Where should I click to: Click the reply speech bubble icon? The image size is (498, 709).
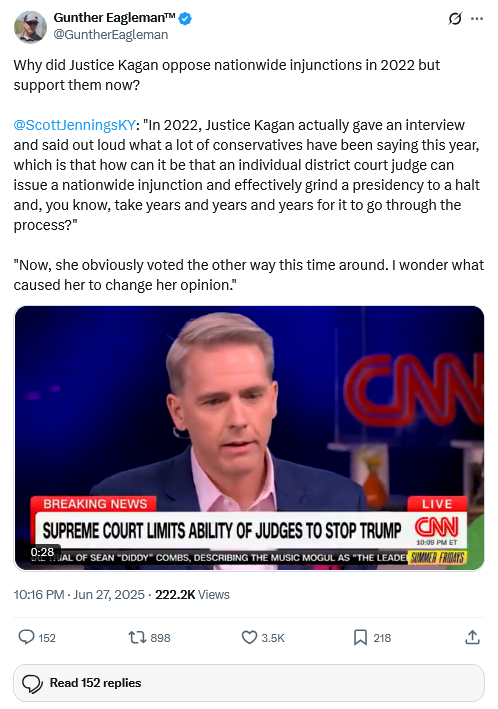point(26,638)
